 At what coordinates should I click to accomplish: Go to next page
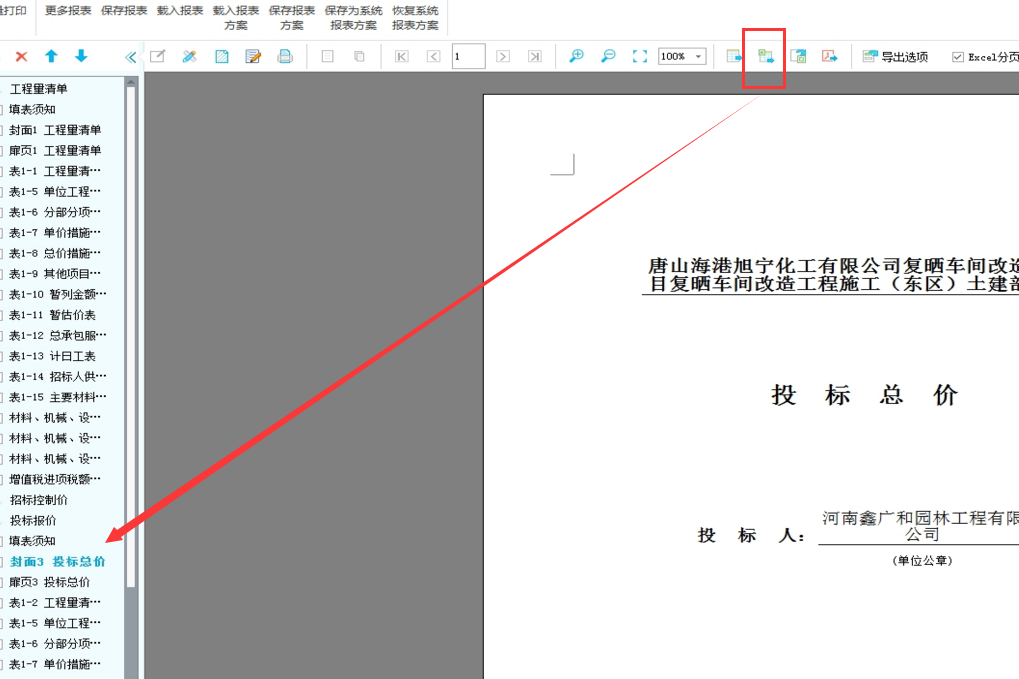pyautogui.click(x=503, y=57)
